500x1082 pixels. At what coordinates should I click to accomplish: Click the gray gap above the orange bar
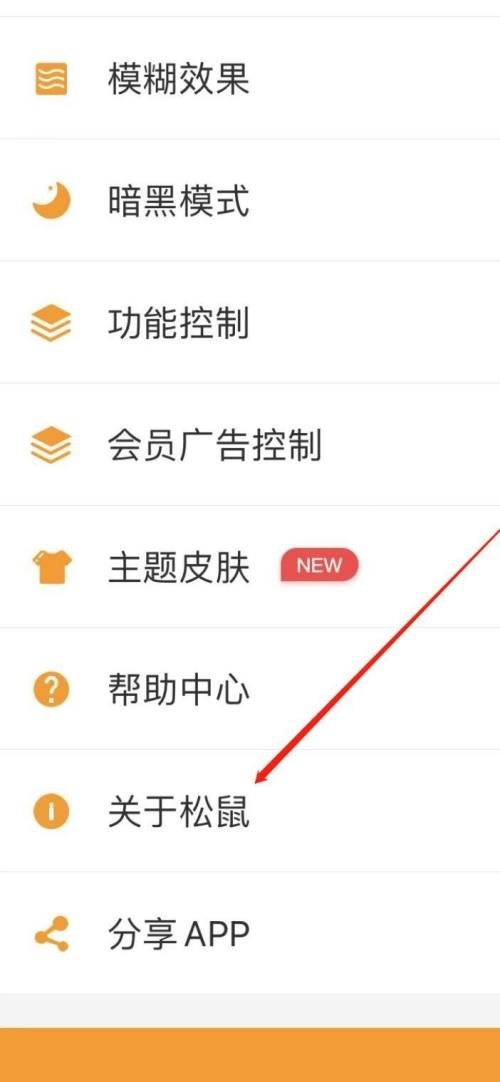tap(250, 1011)
